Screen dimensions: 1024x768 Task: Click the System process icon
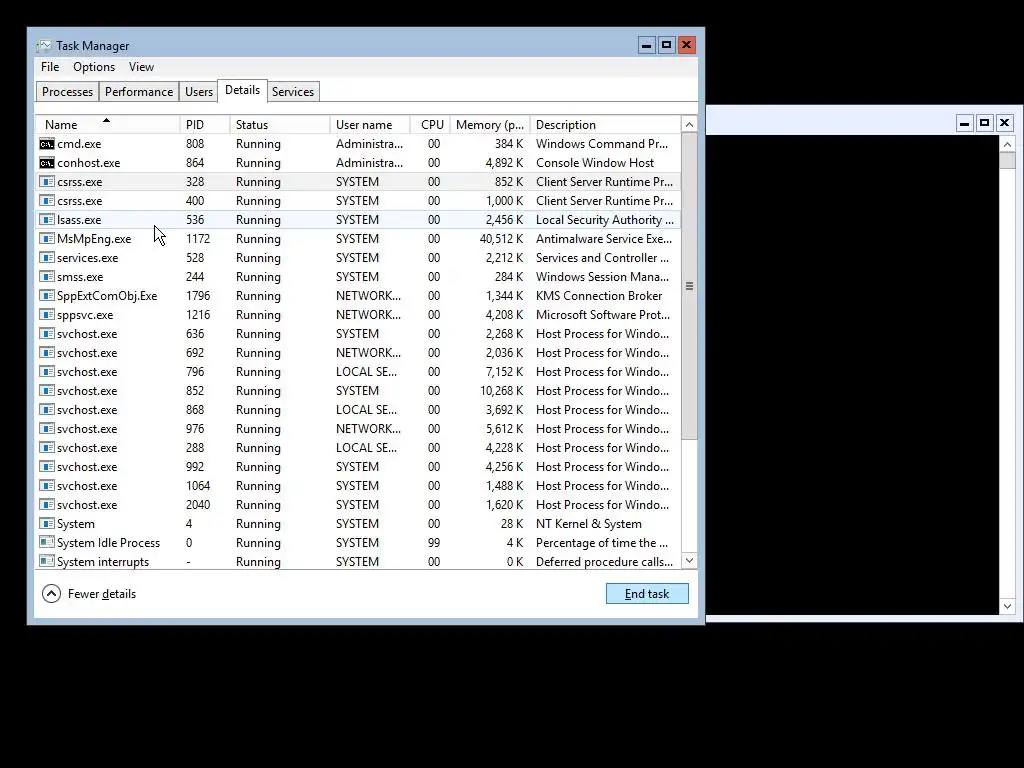[x=46, y=522]
